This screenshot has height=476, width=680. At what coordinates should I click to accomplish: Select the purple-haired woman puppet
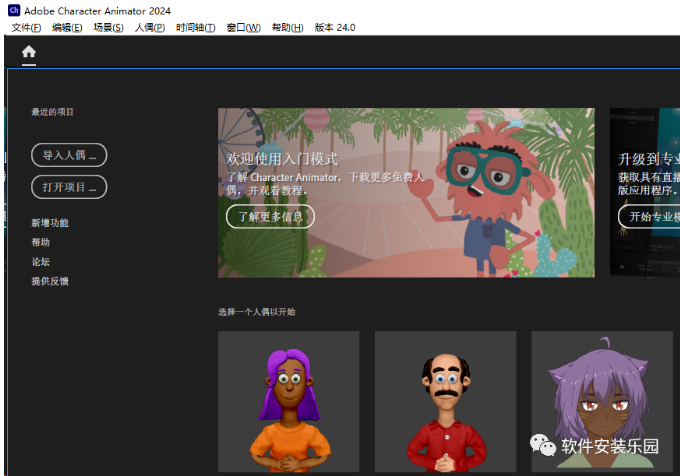coord(289,402)
